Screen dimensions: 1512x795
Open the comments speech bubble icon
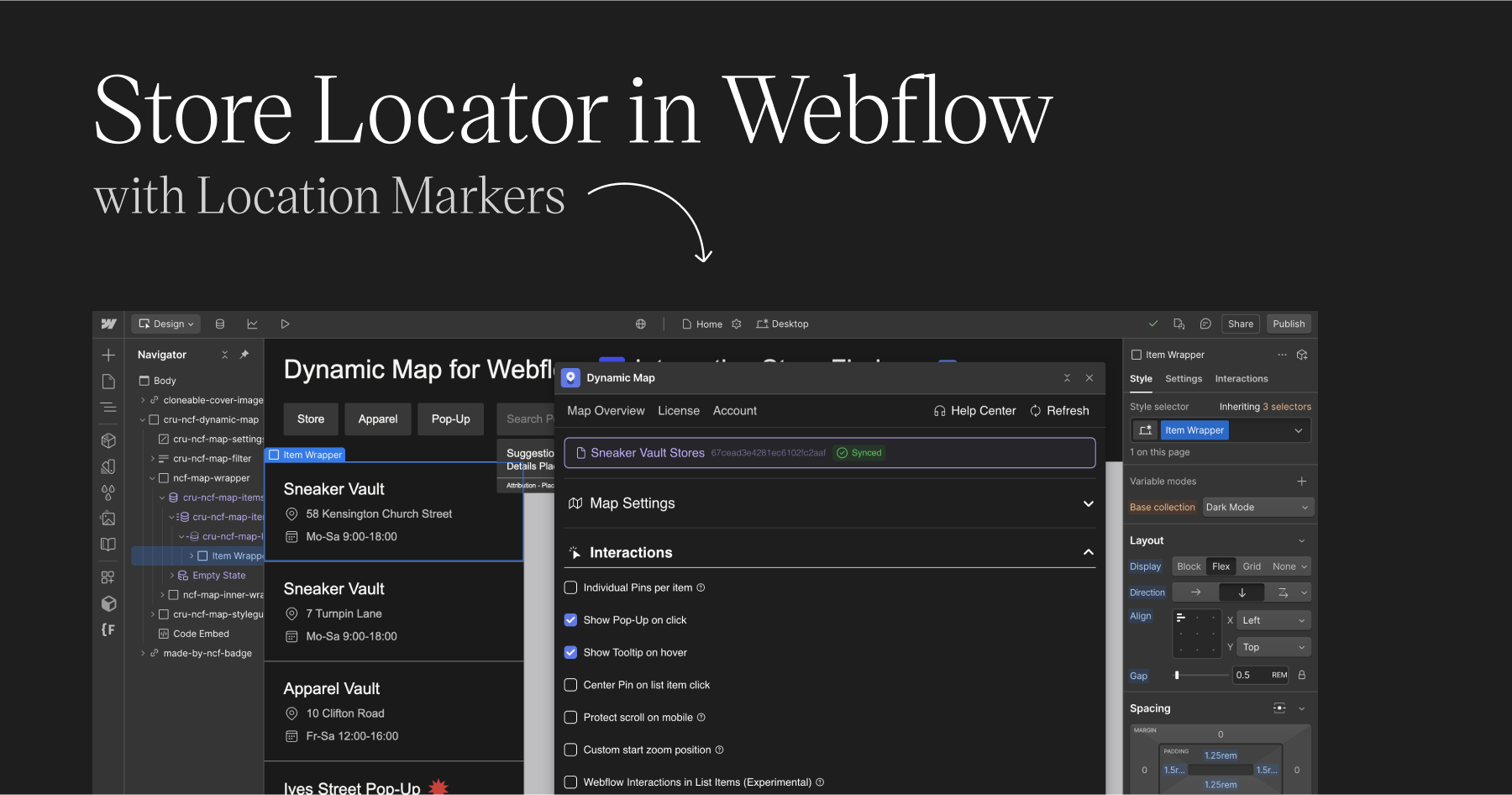pos(1205,324)
